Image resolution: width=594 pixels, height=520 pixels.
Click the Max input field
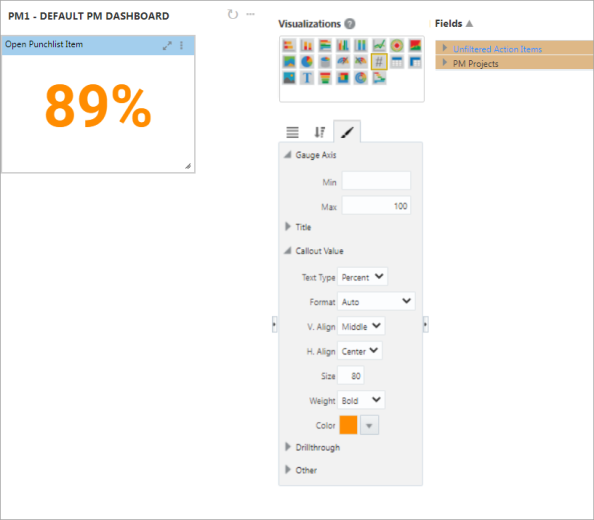(x=376, y=205)
